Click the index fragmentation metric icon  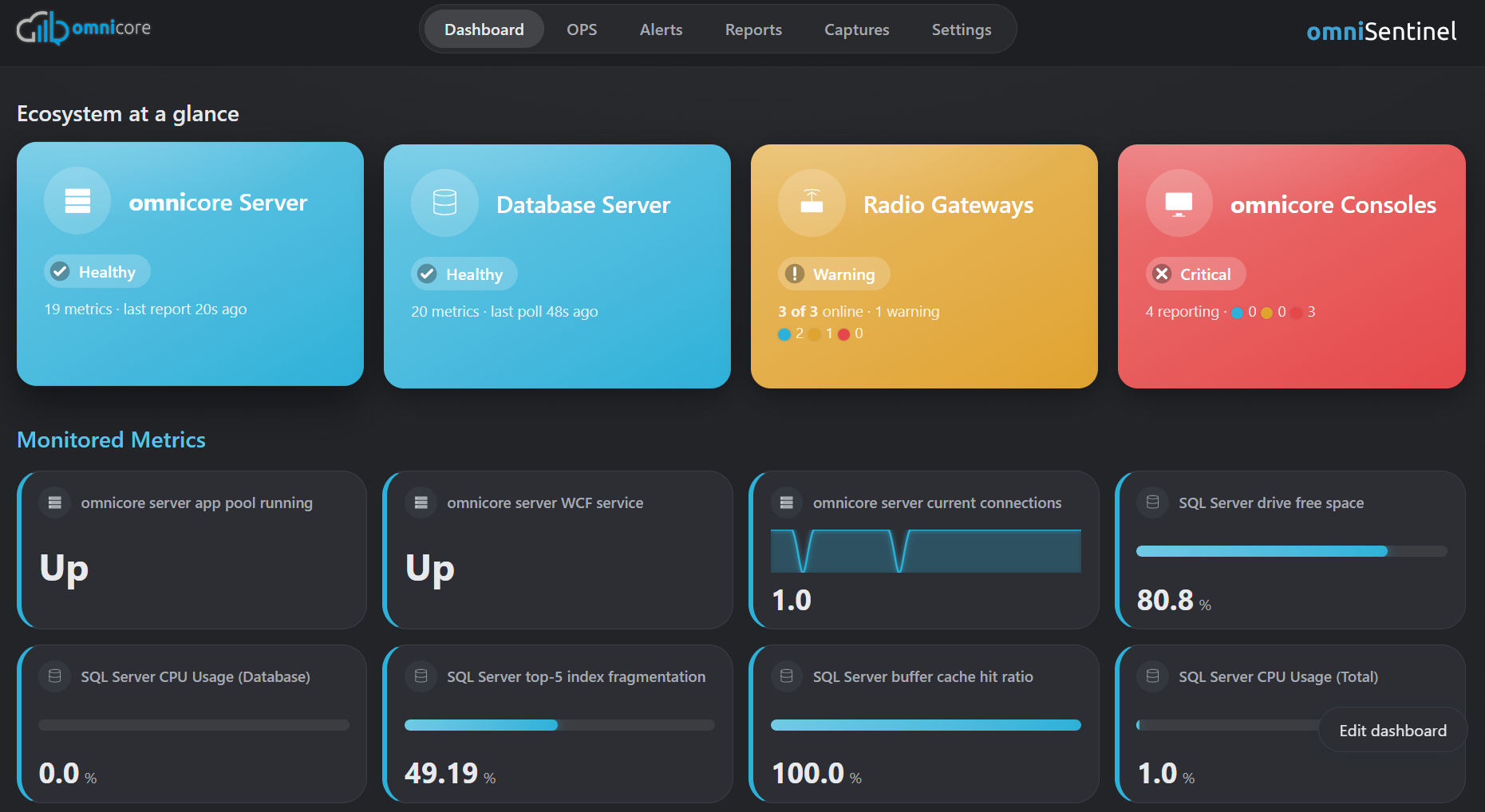click(421, 676)
